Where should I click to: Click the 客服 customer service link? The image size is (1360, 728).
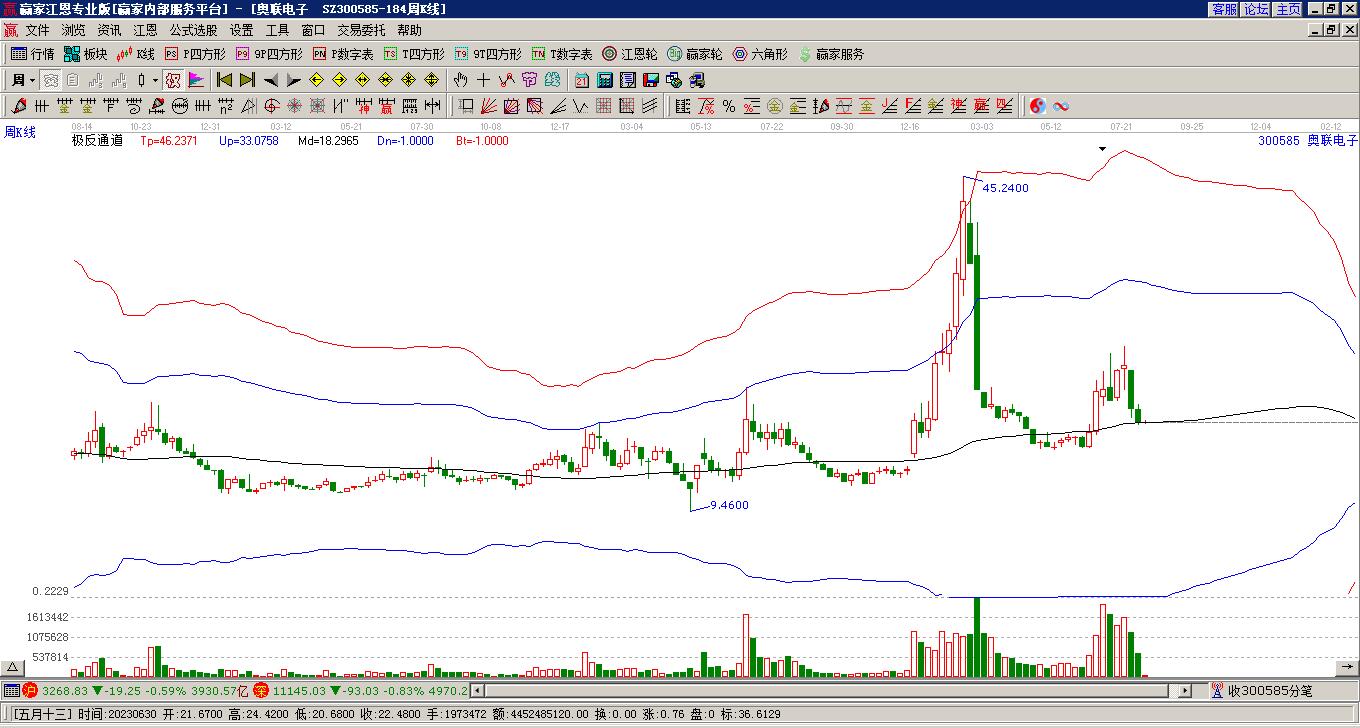point(1224,9)
